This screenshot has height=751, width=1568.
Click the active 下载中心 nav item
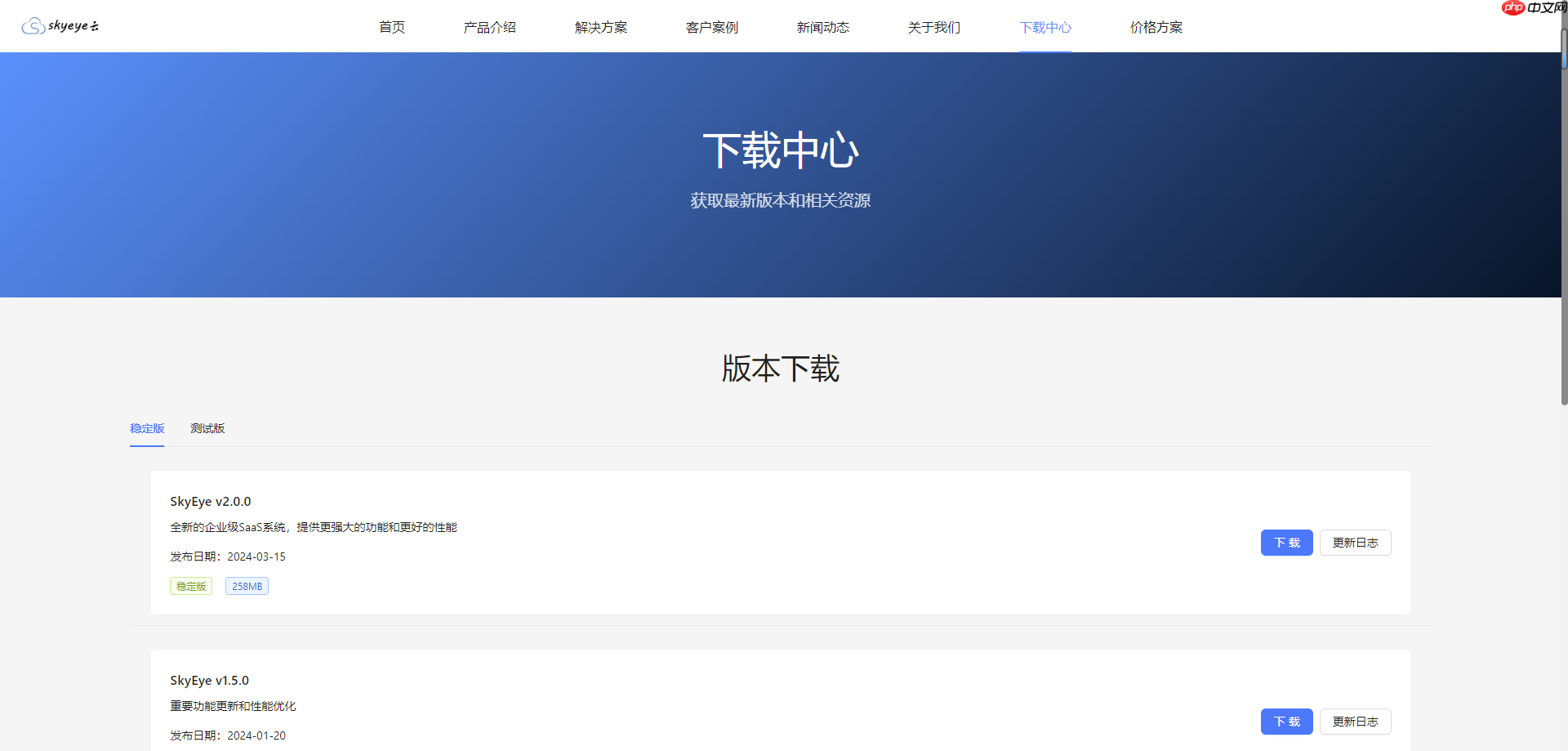[x=1045, y=27]
